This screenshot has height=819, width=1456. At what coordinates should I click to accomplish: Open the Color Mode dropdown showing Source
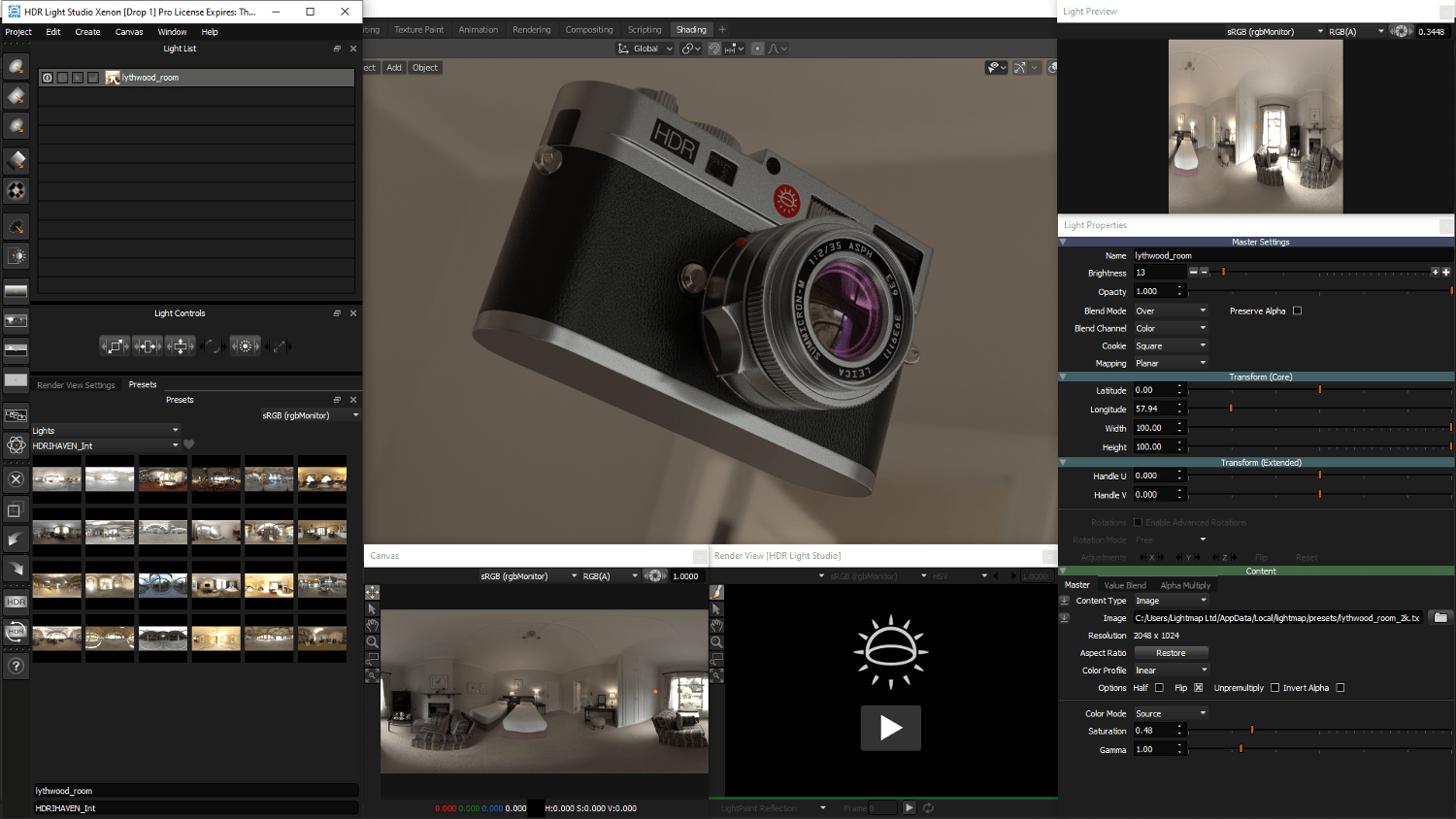click(1171, 713)
